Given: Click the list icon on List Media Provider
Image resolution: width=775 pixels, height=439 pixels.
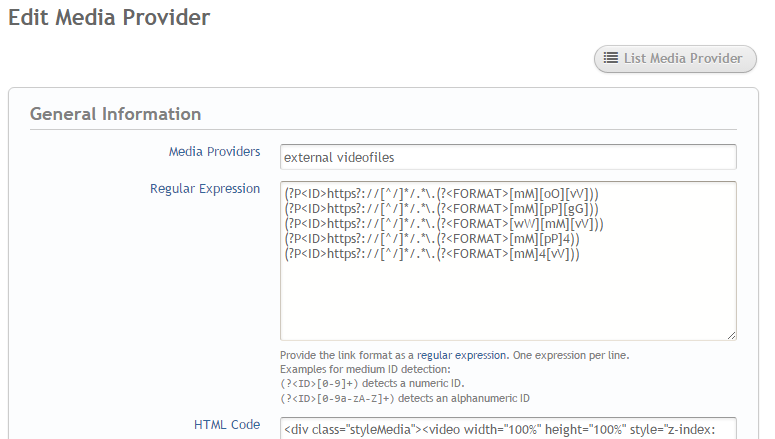Looking at the screenshot, I should 611,58.
